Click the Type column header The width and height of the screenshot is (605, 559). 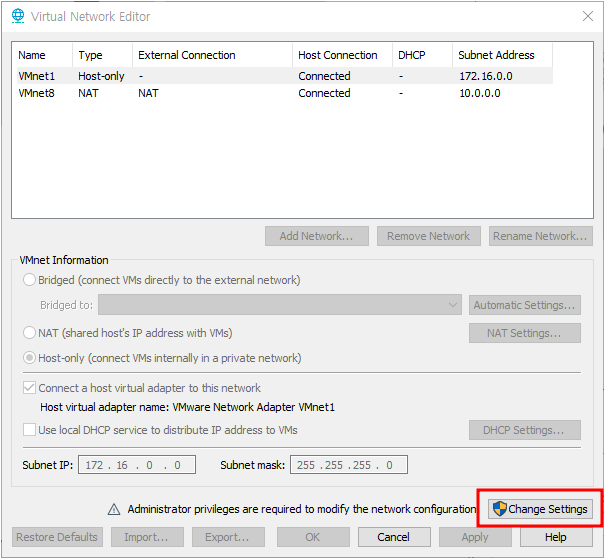pyautogui.click(x=102, y=55)
